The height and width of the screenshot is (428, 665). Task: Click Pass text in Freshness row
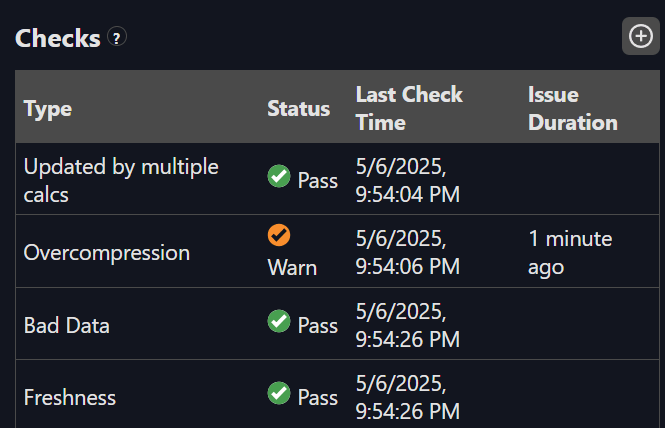tap(318, 397)
